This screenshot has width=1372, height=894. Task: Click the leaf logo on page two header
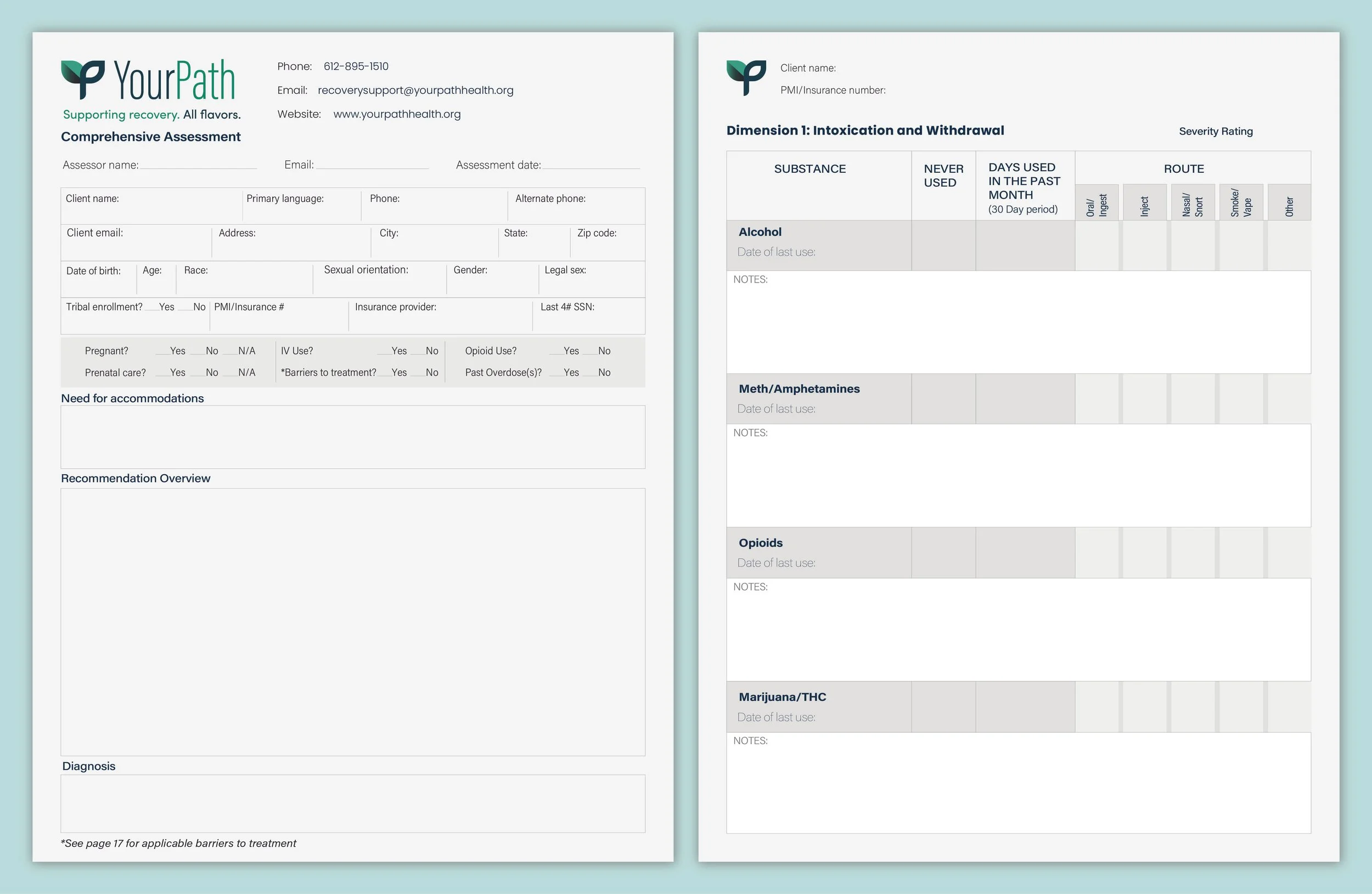click(x=745, y=77)
